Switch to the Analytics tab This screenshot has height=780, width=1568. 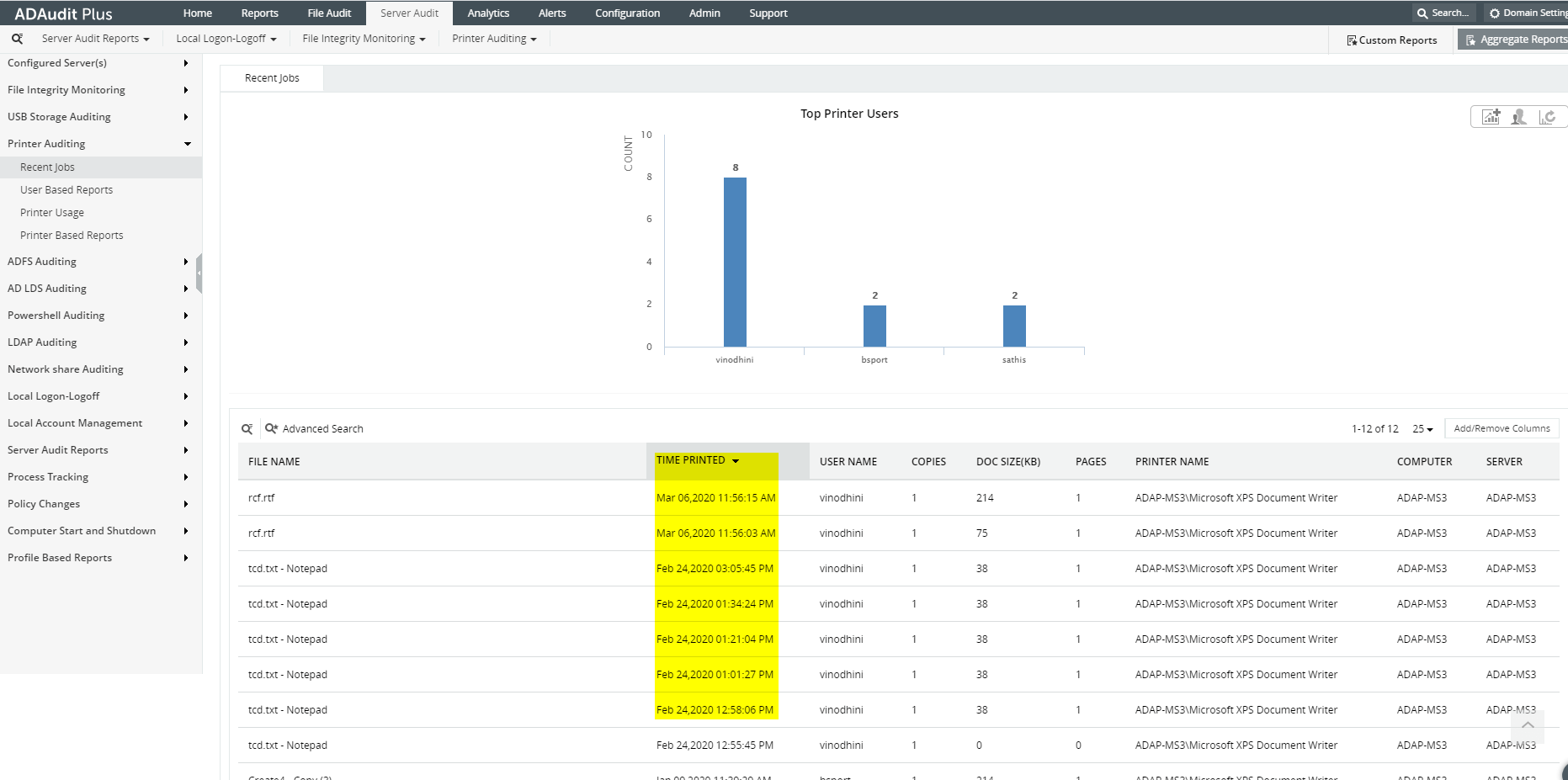488,13
